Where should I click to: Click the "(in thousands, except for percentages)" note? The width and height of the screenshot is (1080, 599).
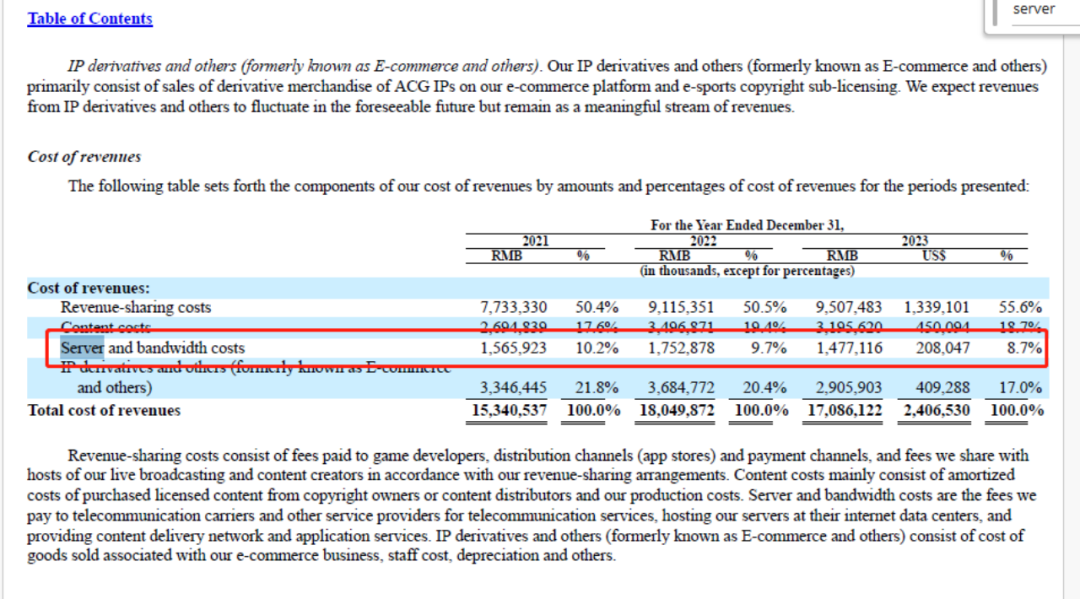tap(747, 271)
